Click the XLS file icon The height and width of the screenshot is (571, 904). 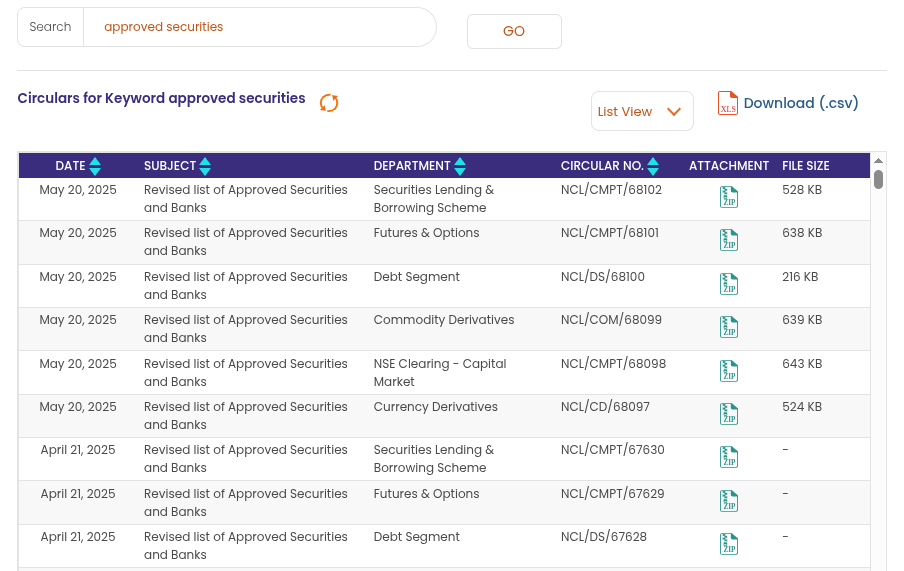pos(728,103)
